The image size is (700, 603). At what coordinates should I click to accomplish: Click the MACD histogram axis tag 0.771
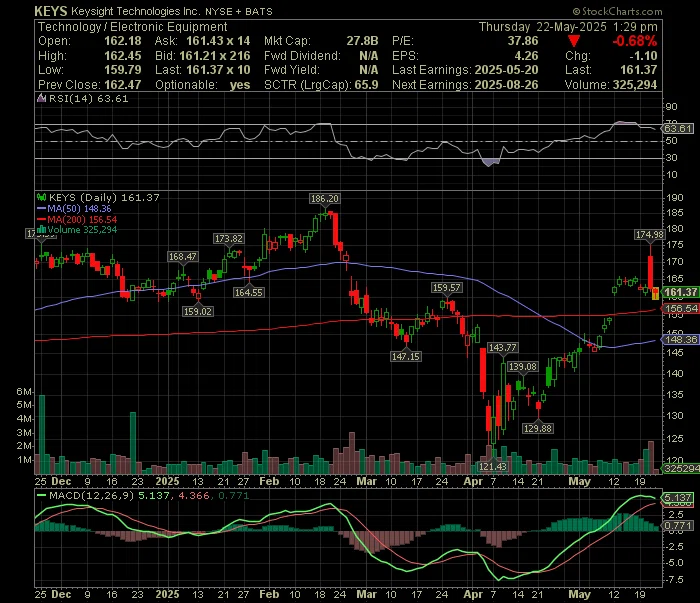click(x=678, y=526)
